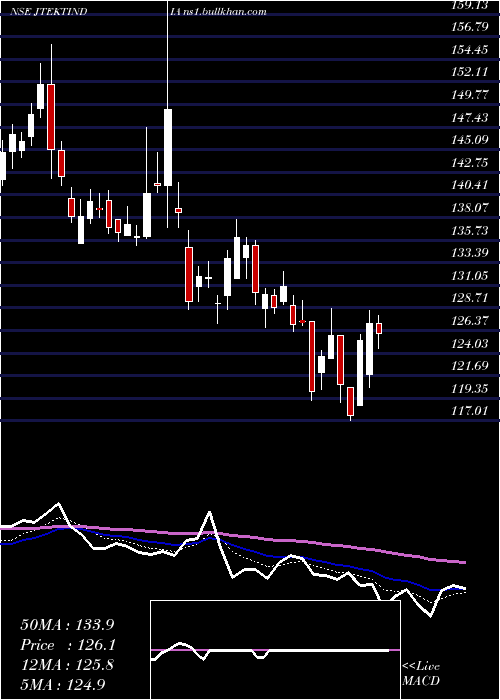
Task: Click the 121.69 price axis label
Action: [x=470, y=366]
